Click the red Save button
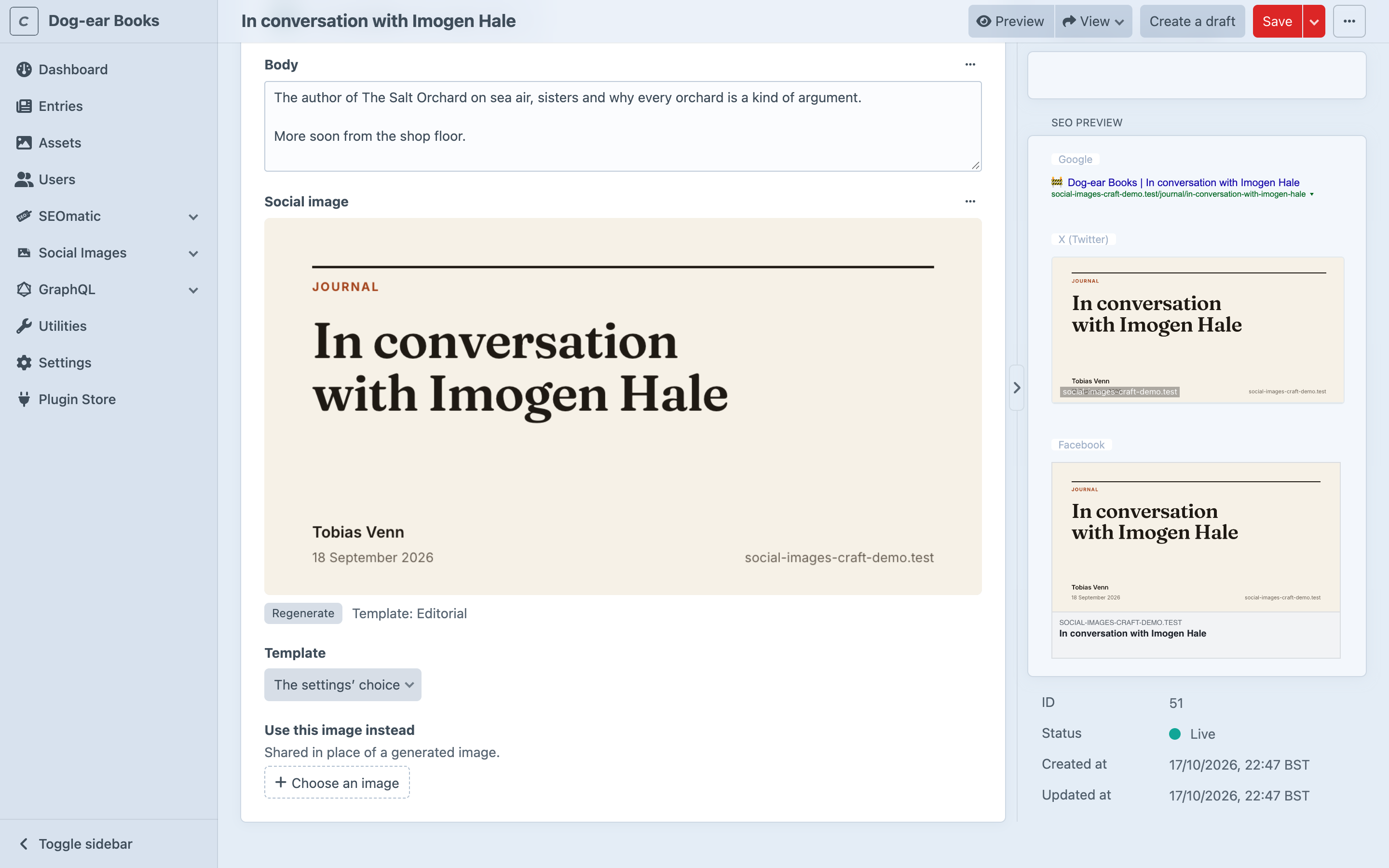Viewport: 1389px width, 868px height. pyautogui.click(x=1277, y=21)
